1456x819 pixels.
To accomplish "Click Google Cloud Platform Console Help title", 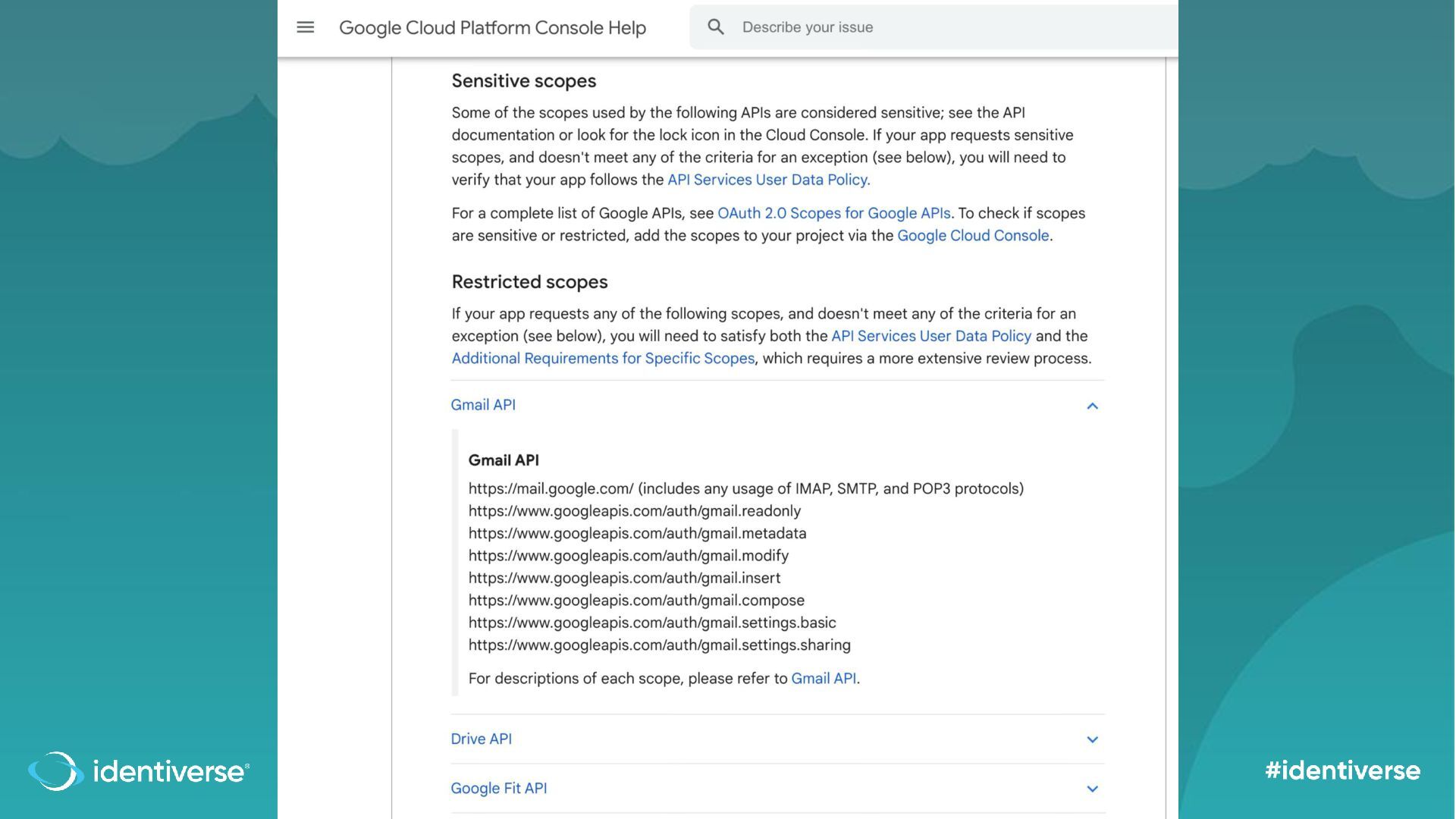I will [x=492, y=28].
